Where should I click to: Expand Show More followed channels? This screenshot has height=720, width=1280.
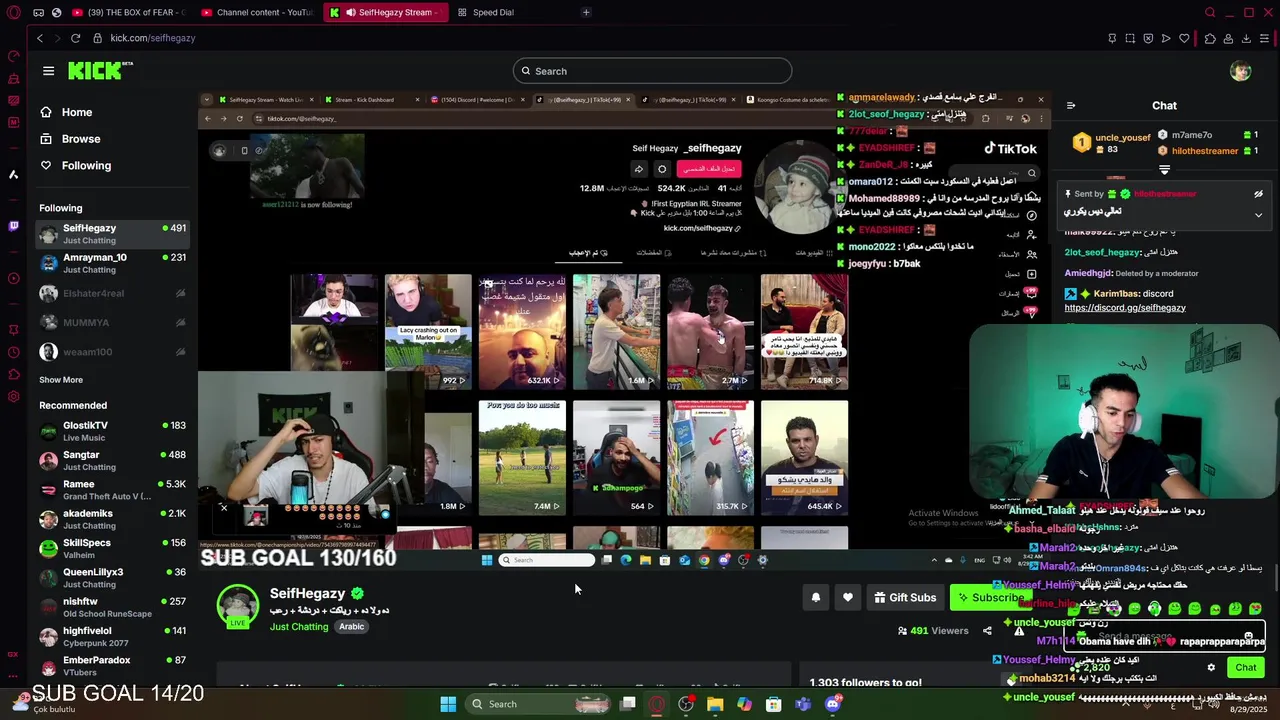pos(61,380)
